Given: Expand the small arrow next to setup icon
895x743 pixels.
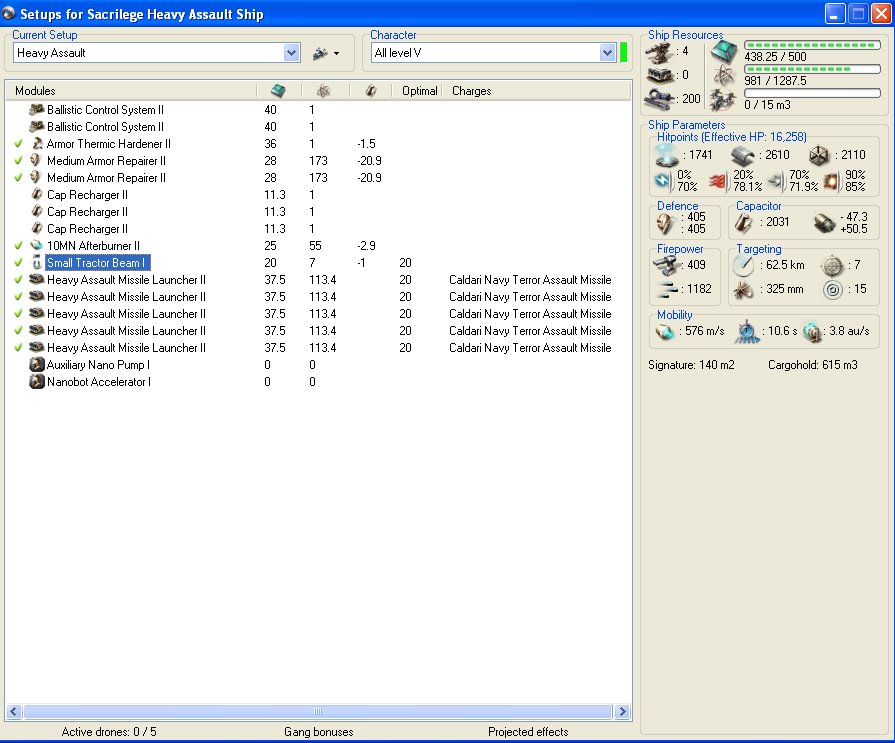Looking at the screenshot, I should (336, 54).
